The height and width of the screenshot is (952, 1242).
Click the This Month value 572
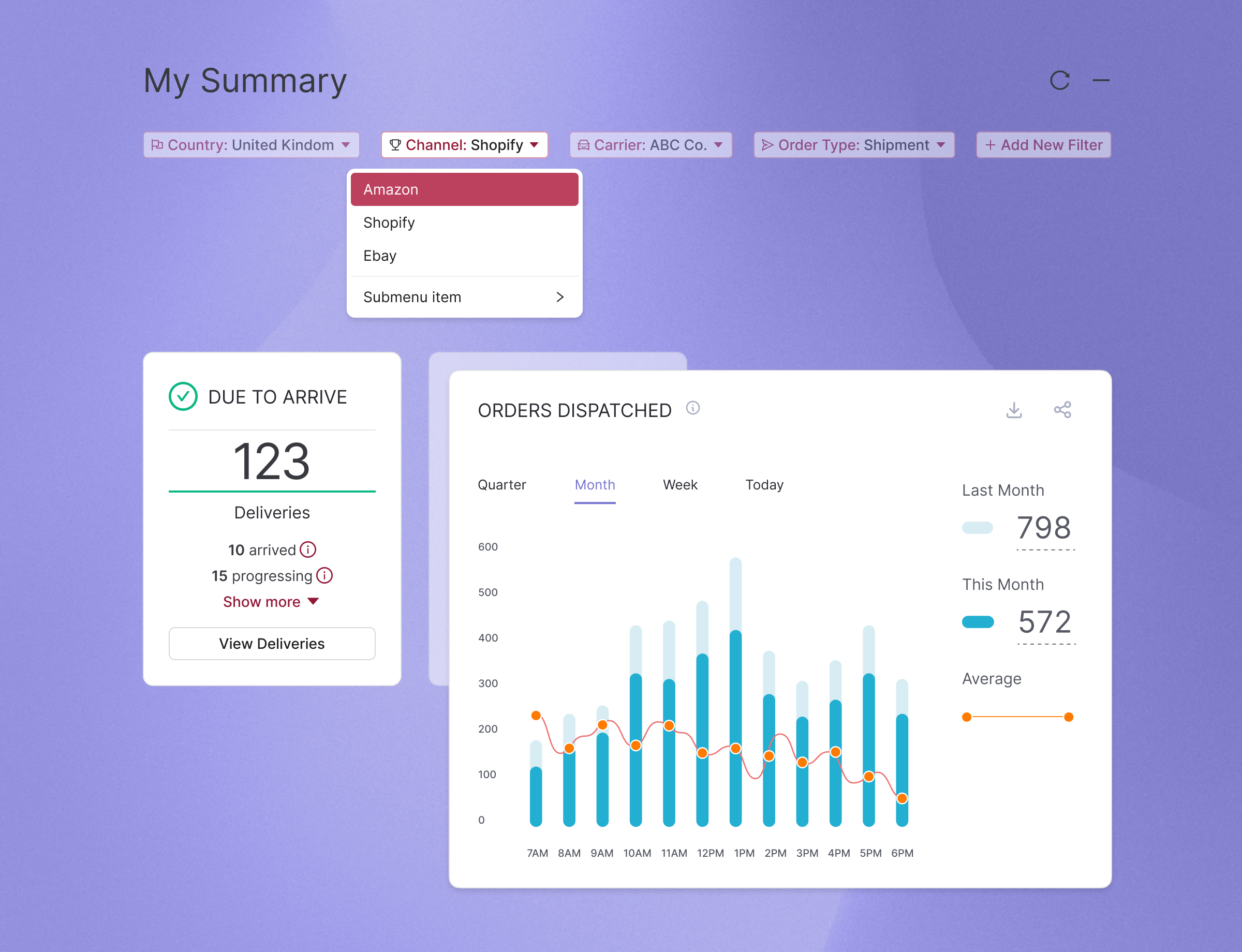pos(1045,622)
